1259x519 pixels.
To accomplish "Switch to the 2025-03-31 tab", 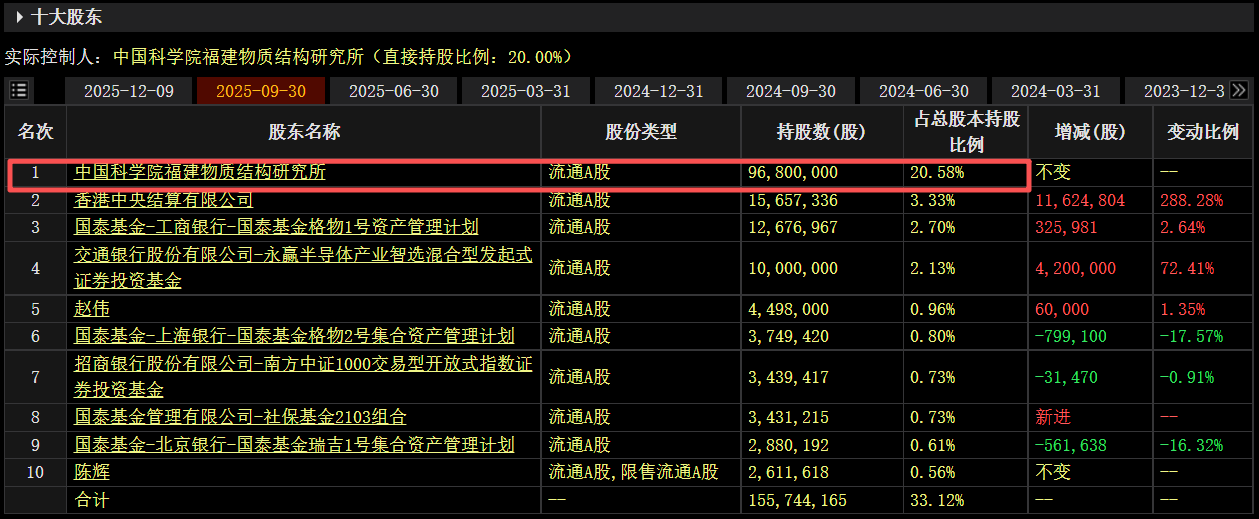I will pyautogui.click(x=525, y=91).
